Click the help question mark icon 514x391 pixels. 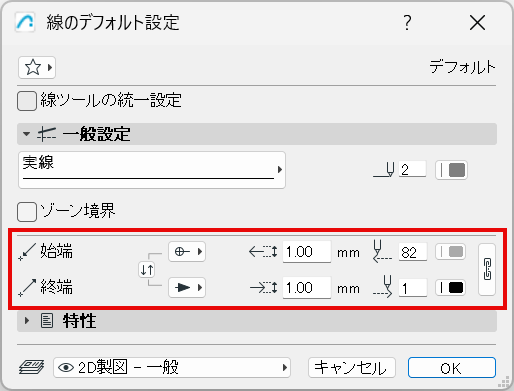407,23
